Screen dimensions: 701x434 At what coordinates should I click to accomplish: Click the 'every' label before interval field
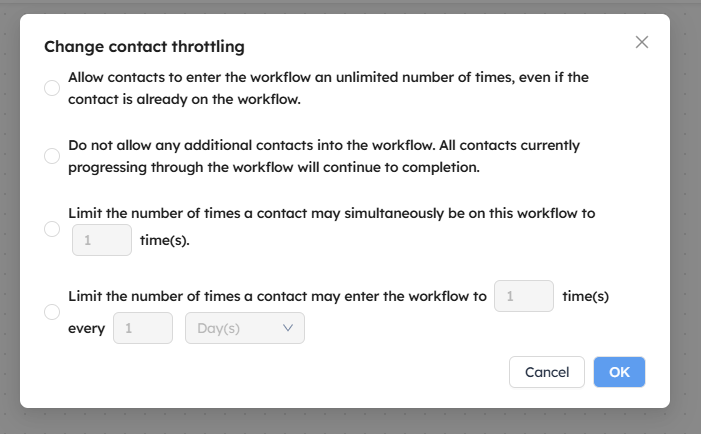pos(86,328)
